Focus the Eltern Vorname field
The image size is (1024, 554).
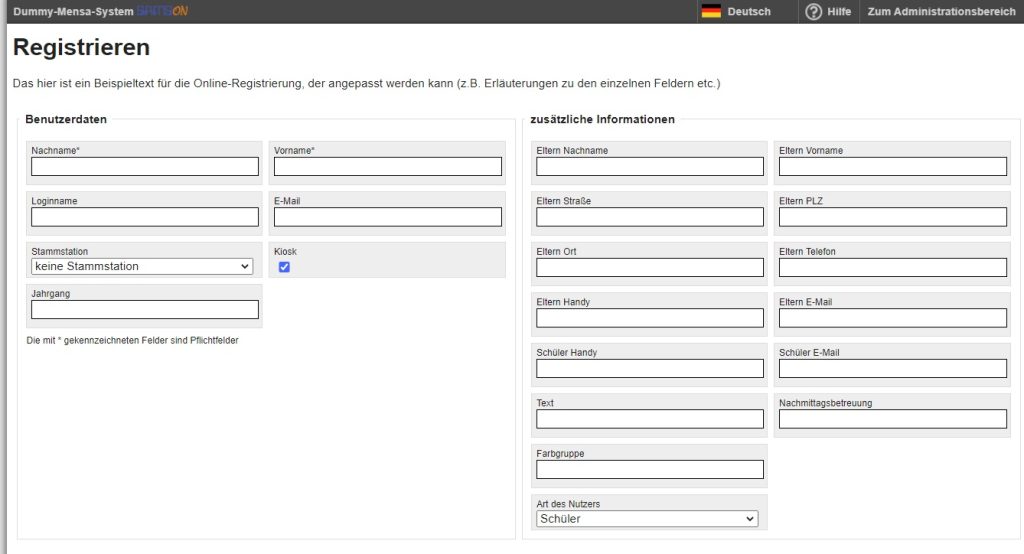coord(893,167)
